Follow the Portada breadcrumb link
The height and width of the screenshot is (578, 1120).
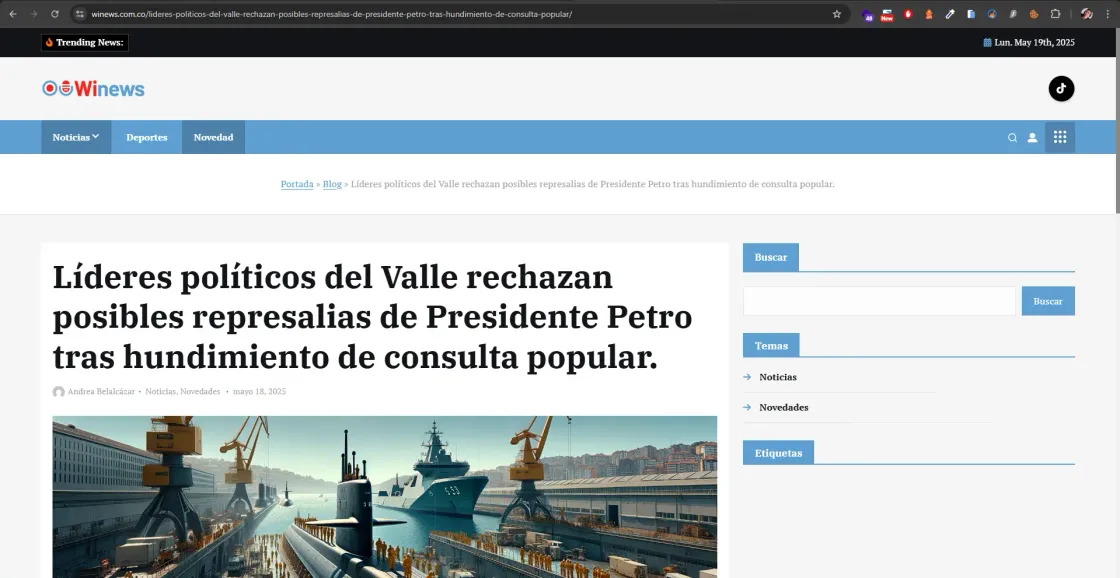297,184
